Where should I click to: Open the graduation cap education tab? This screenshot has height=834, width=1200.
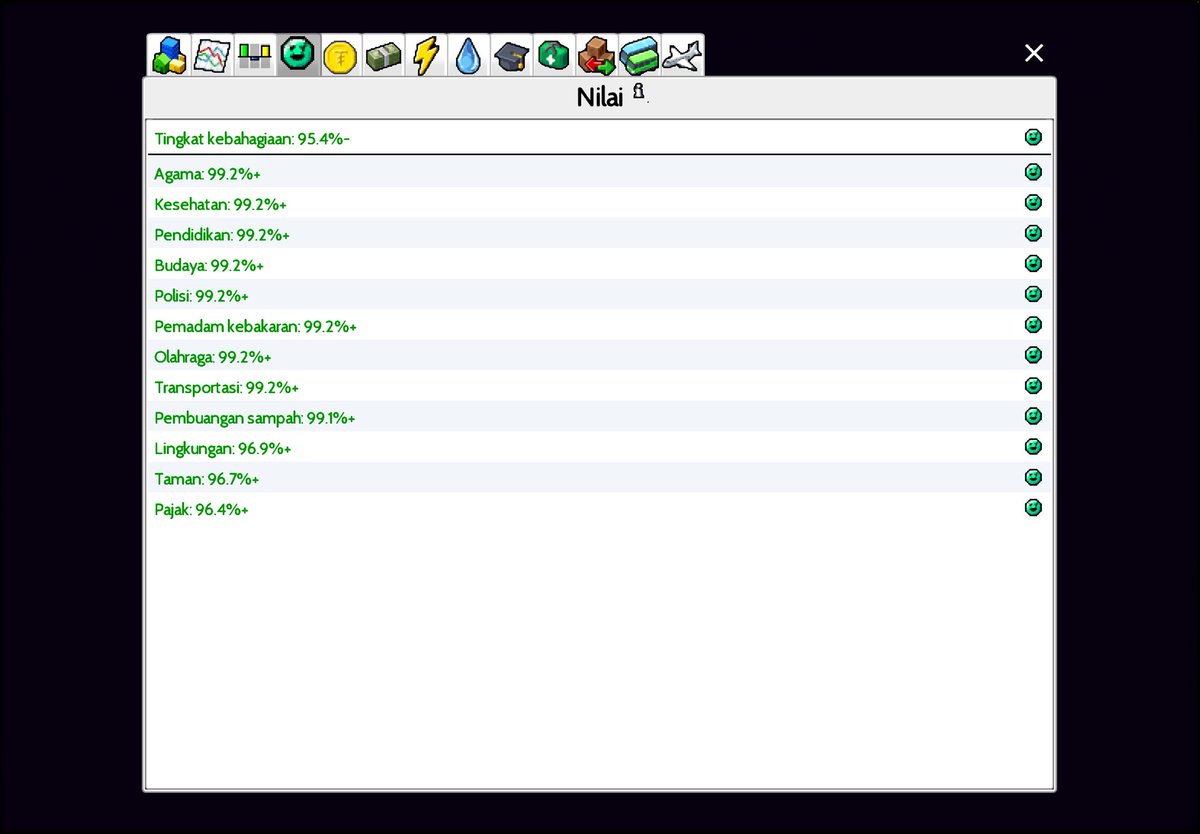(x=511, y=56)
